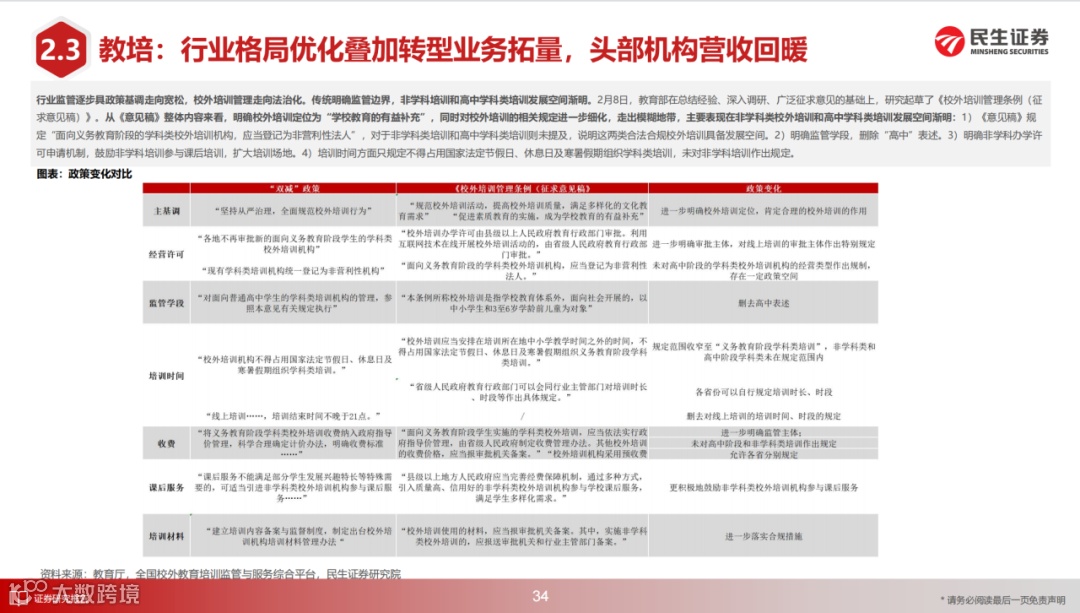Click the cell '删去高中表述'
Image resolution: width=1080 pixels, height=613 pixels.
click(x=763, y=303)
